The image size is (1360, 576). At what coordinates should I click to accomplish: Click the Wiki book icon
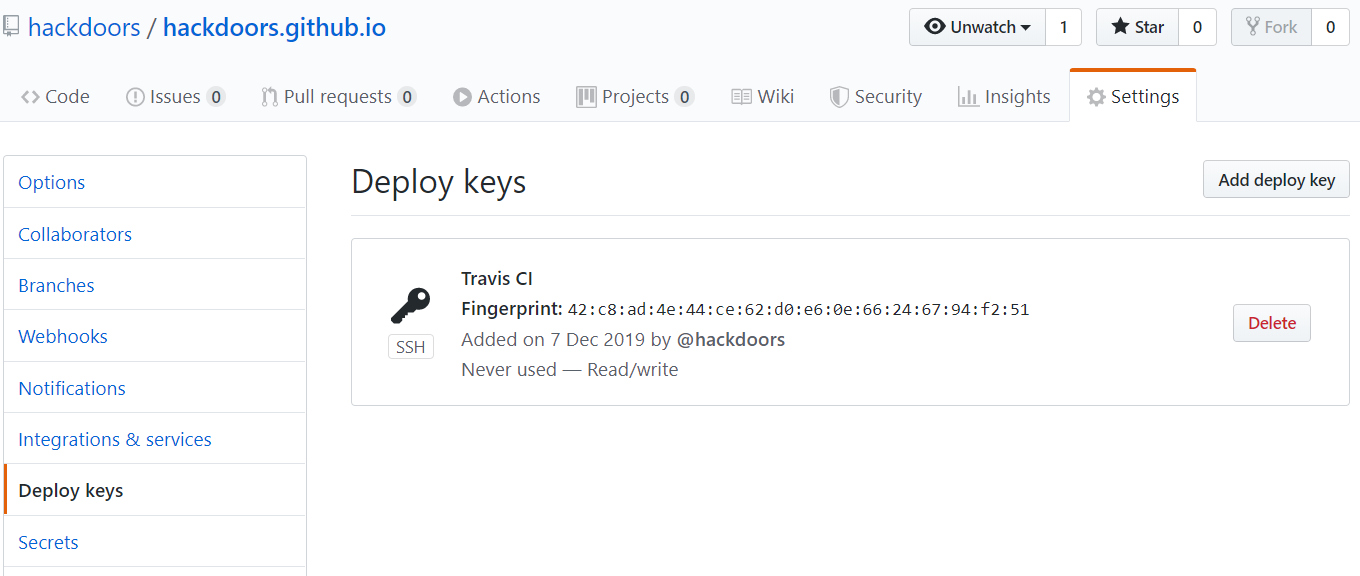(x=741, y=97)
